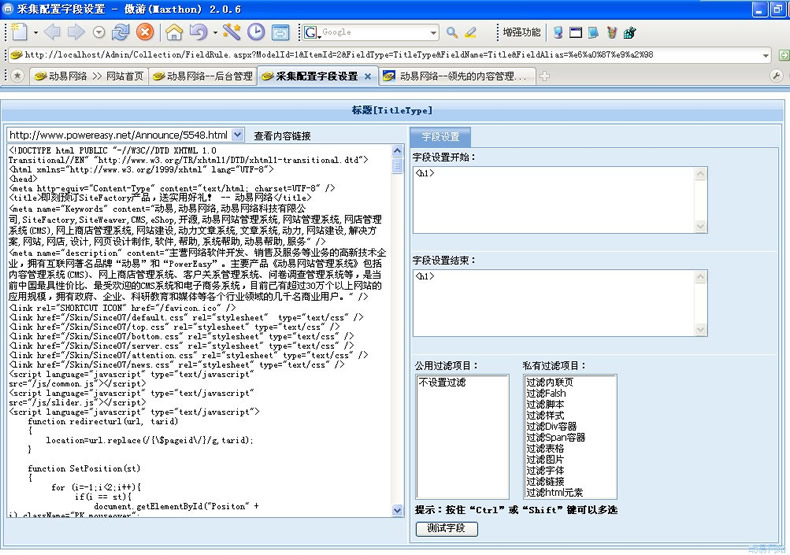Go back with the Back arrow
This screenshot has height=555, width=790.
[52, 33]
